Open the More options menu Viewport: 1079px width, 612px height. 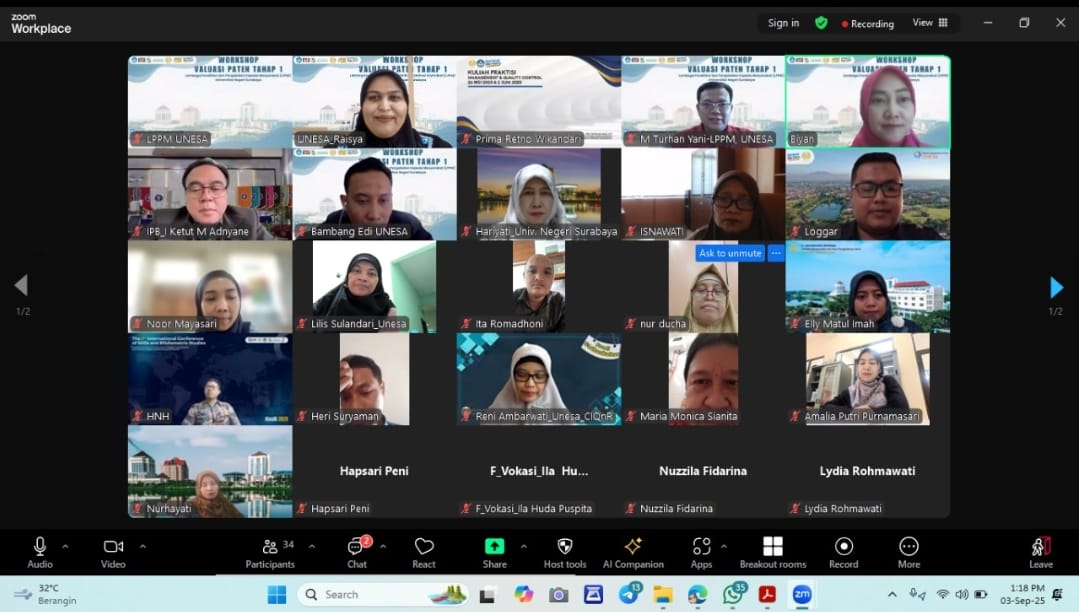coord(908,551)
